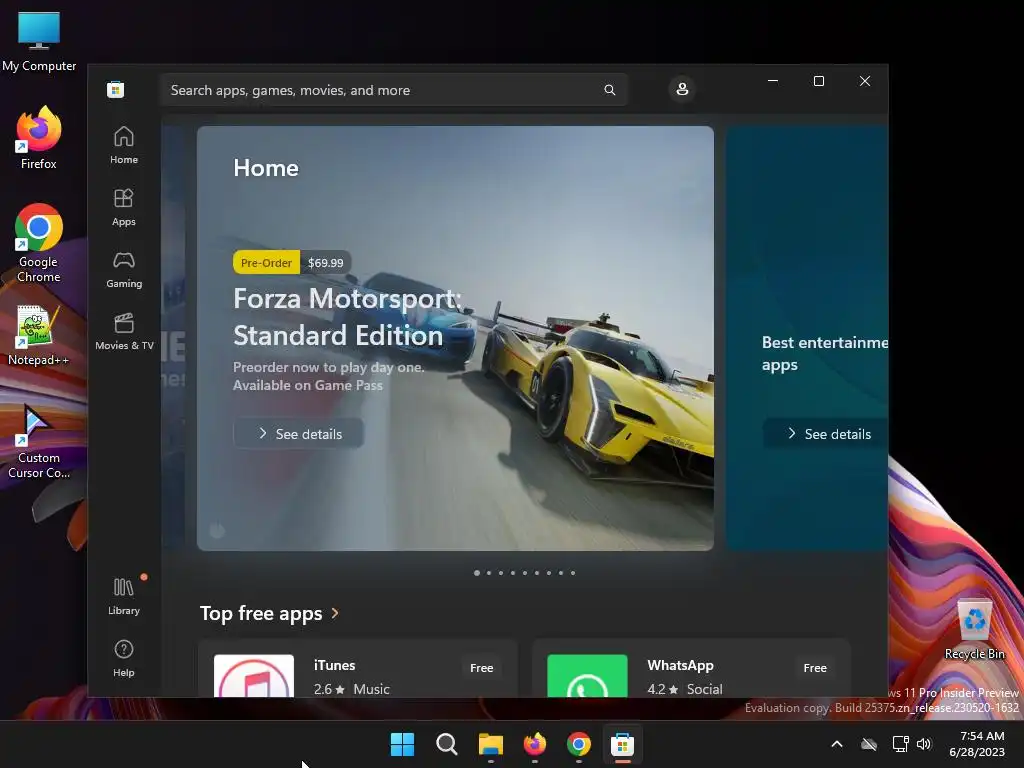The height and width of the screenshot is (768, 1024).
Task: Expand Top free apps list chevron
Action: click(335, 613)
